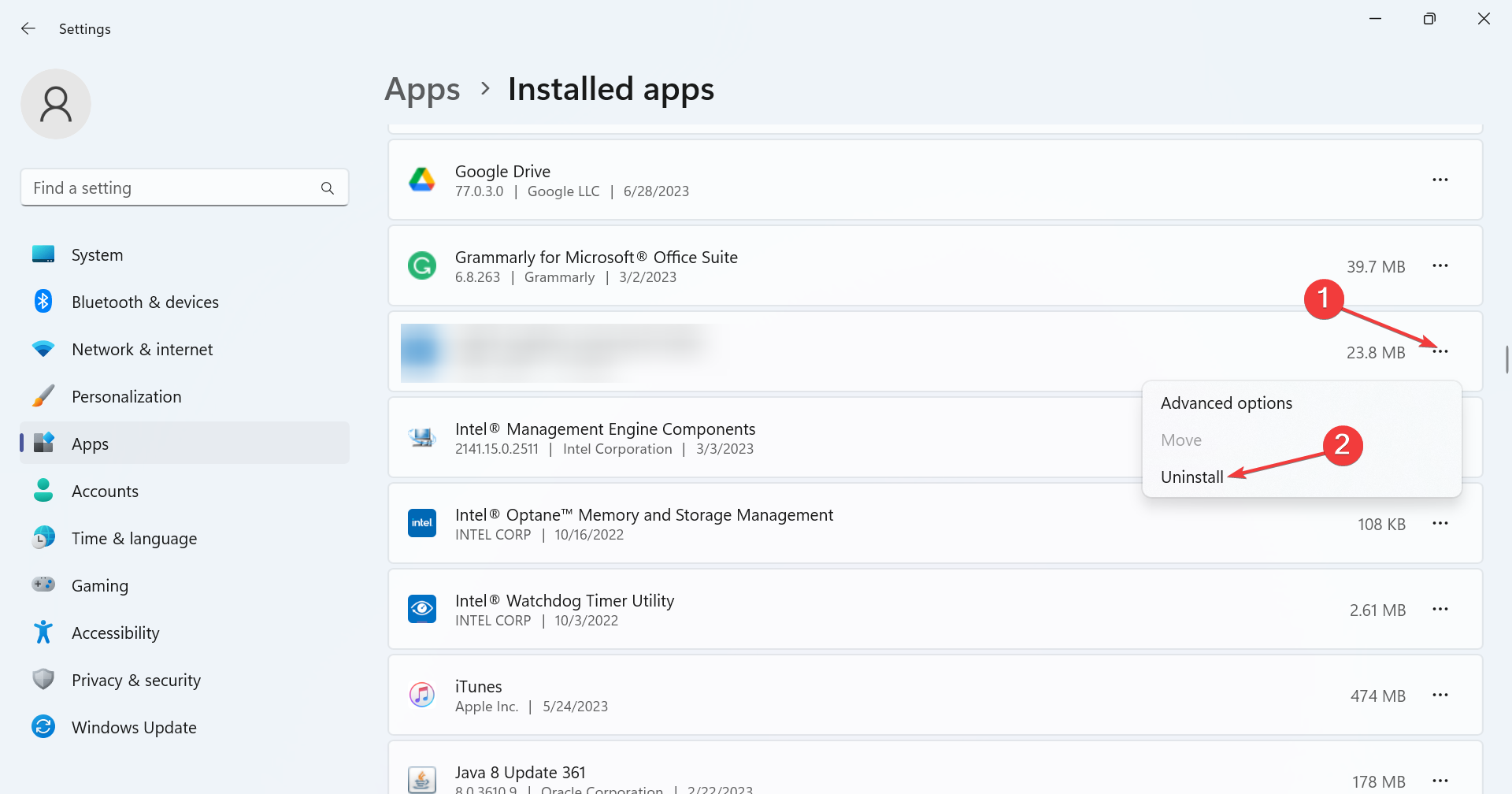Click Intel Watchdog Timer Utility name
The image size is (1512, 794).
click(x=565, y=600)
